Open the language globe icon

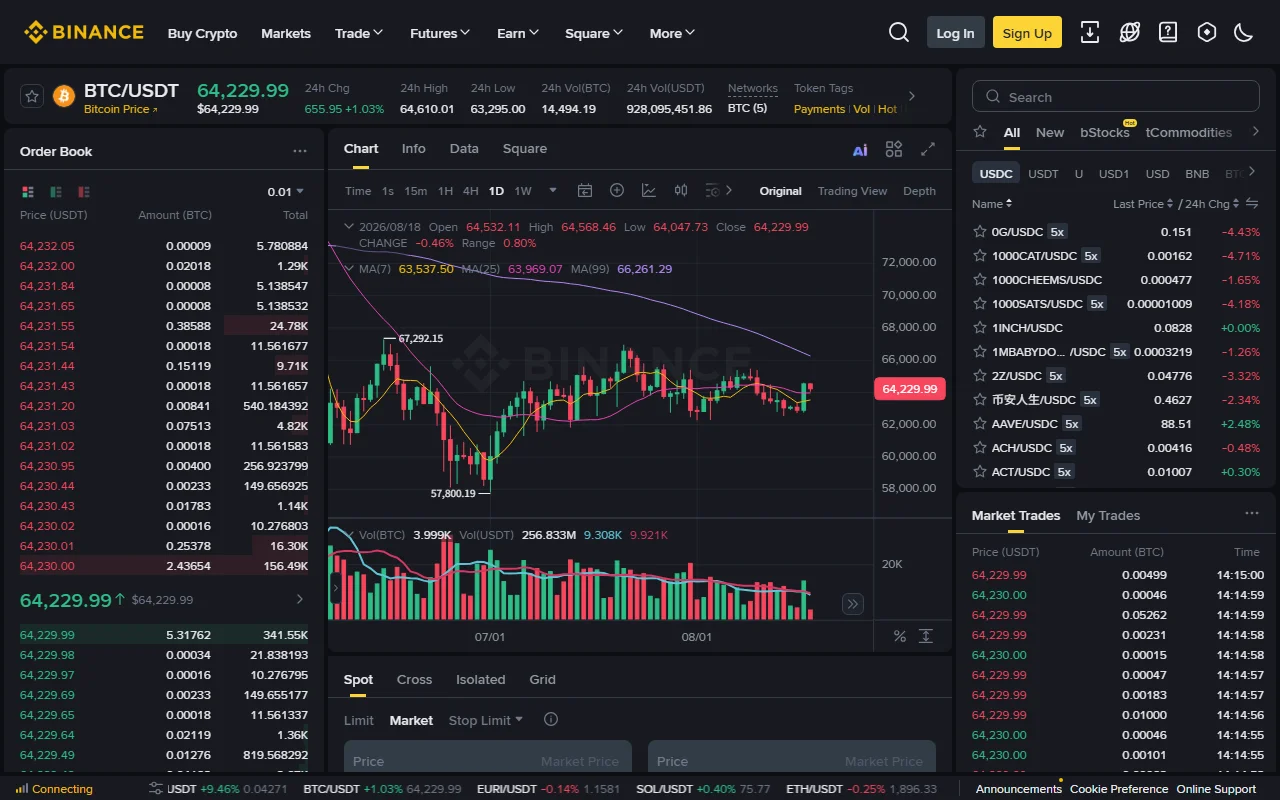(1130, 32)
